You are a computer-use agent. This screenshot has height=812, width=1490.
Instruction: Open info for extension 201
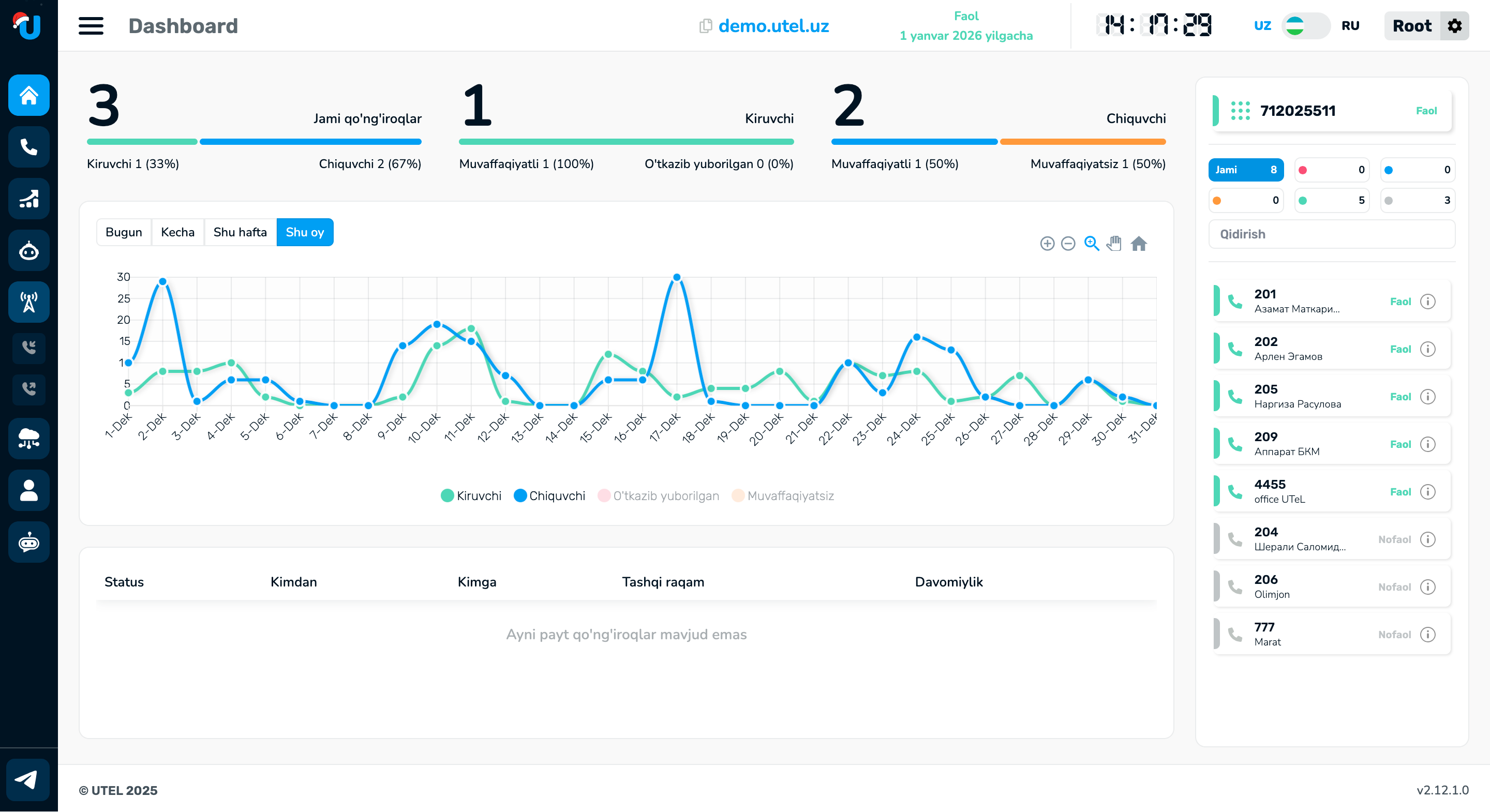pyautogui.click(x=1427, y=302)
